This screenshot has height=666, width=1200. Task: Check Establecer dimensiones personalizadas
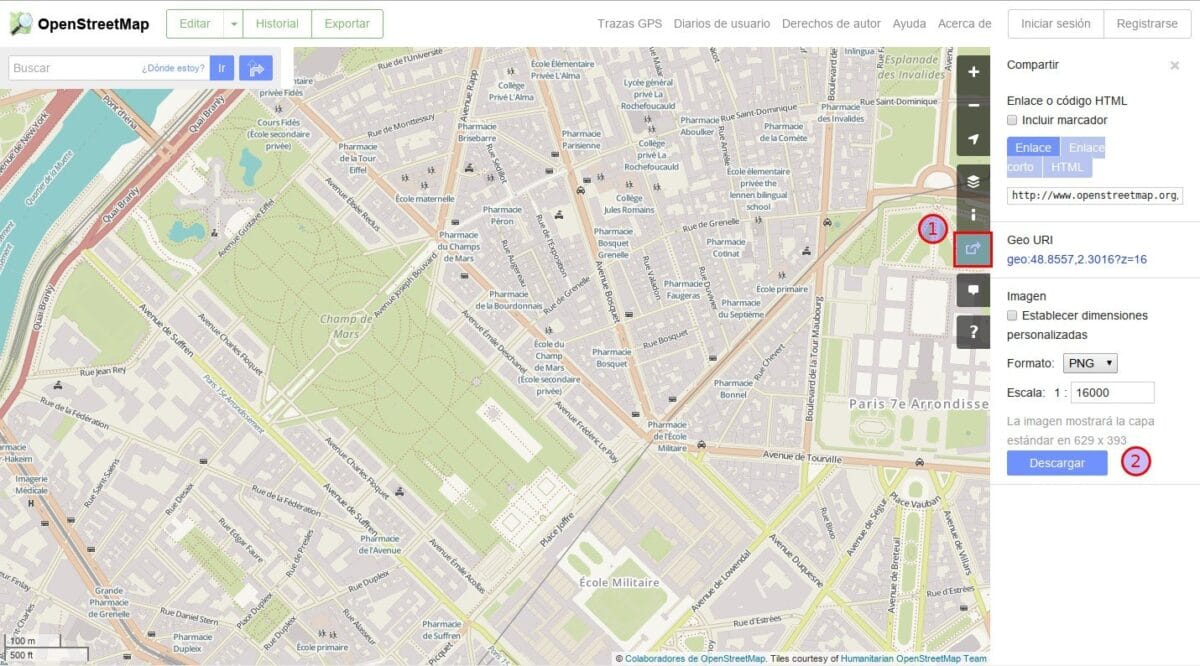[x=1012, y=315]
